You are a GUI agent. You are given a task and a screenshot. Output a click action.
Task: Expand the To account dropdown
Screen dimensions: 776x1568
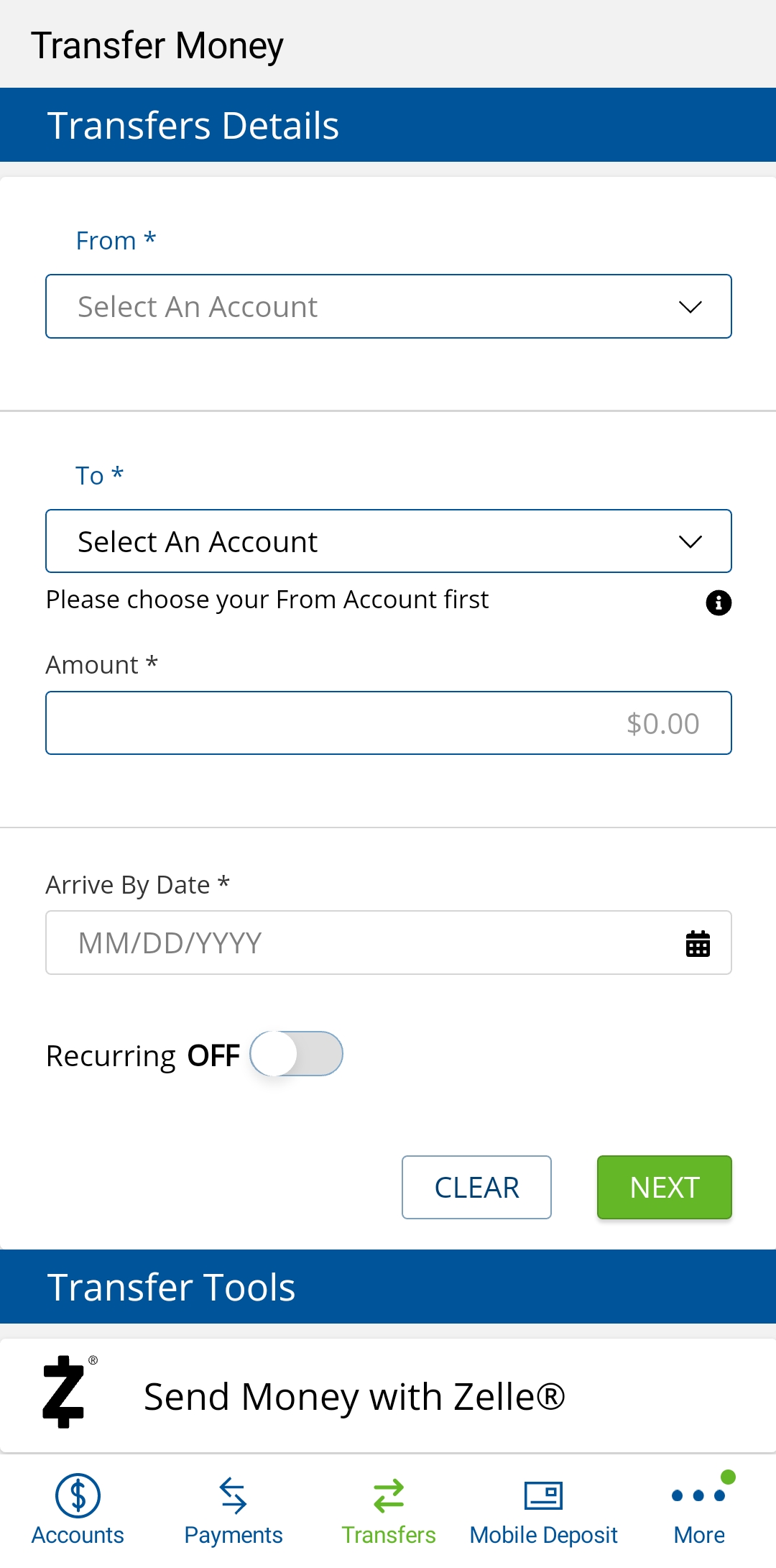pos(389,541)
